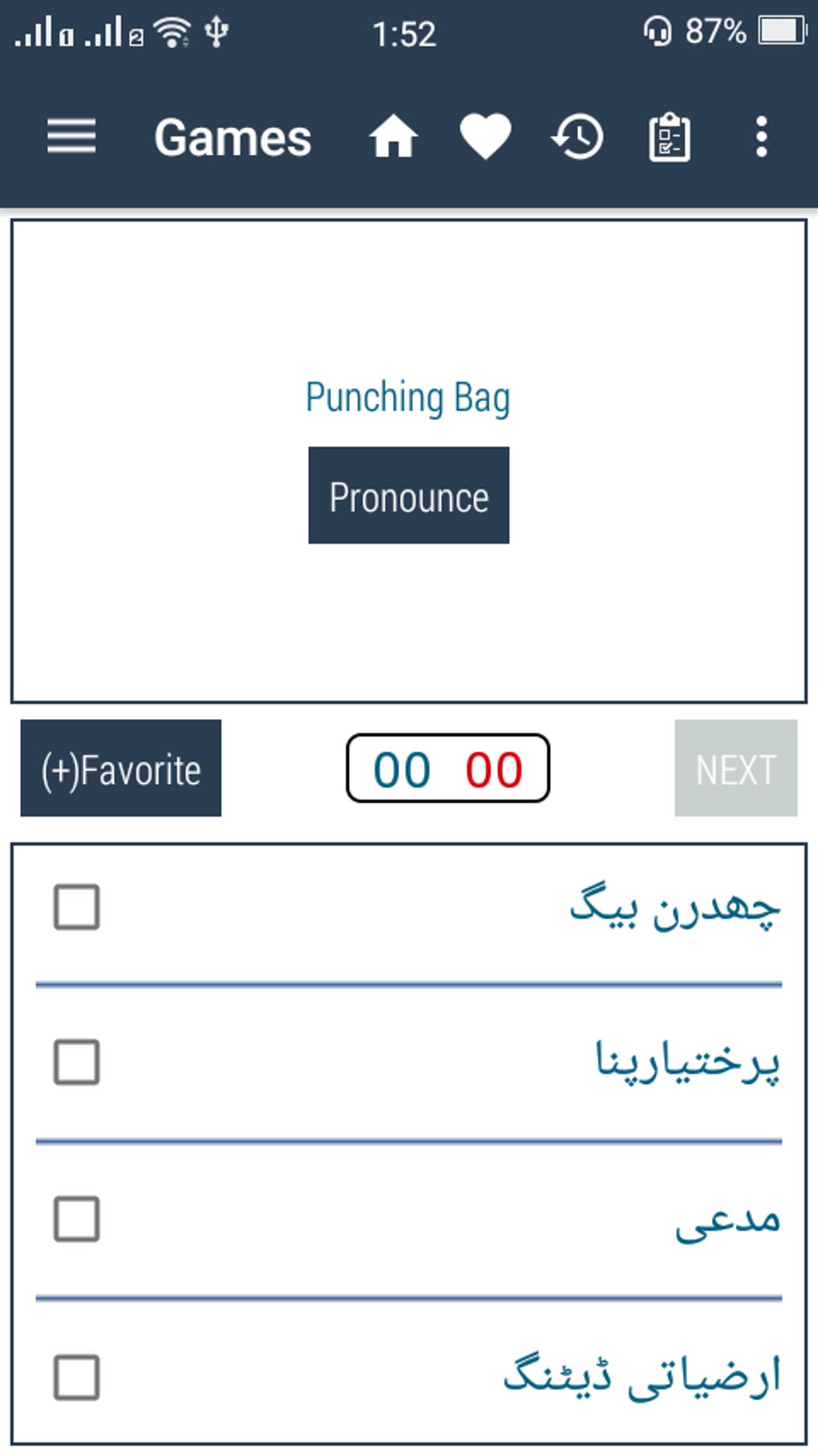Add word with (+)Favorite button

coord(121,769)
